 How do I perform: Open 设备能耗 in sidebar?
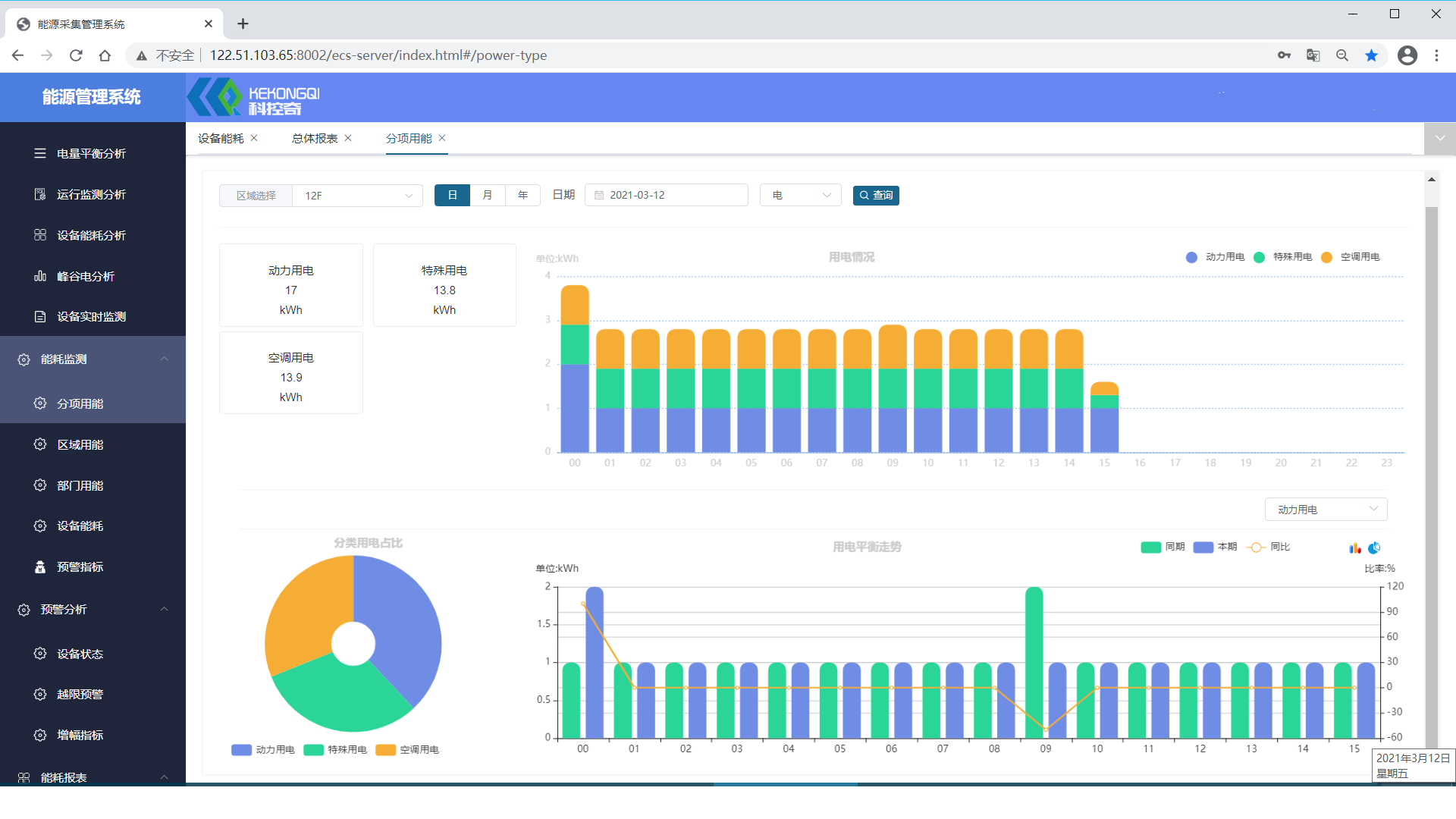pos(93,526)
